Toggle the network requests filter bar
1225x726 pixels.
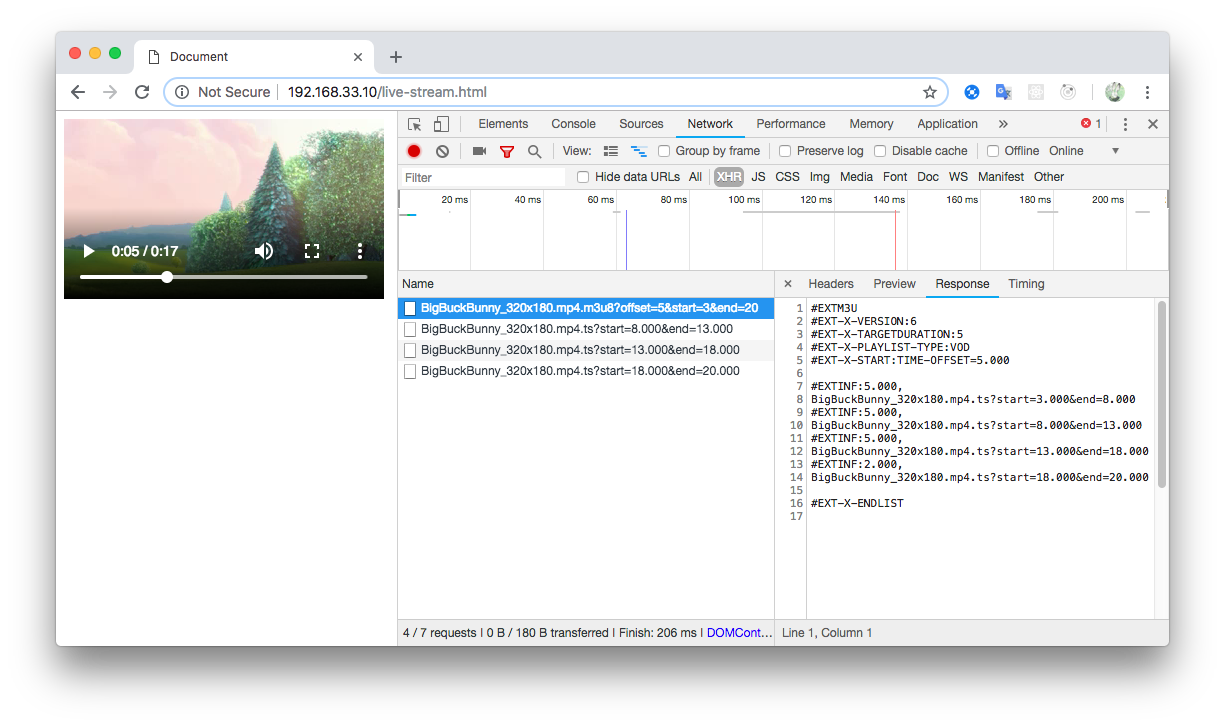pos(507,150)
